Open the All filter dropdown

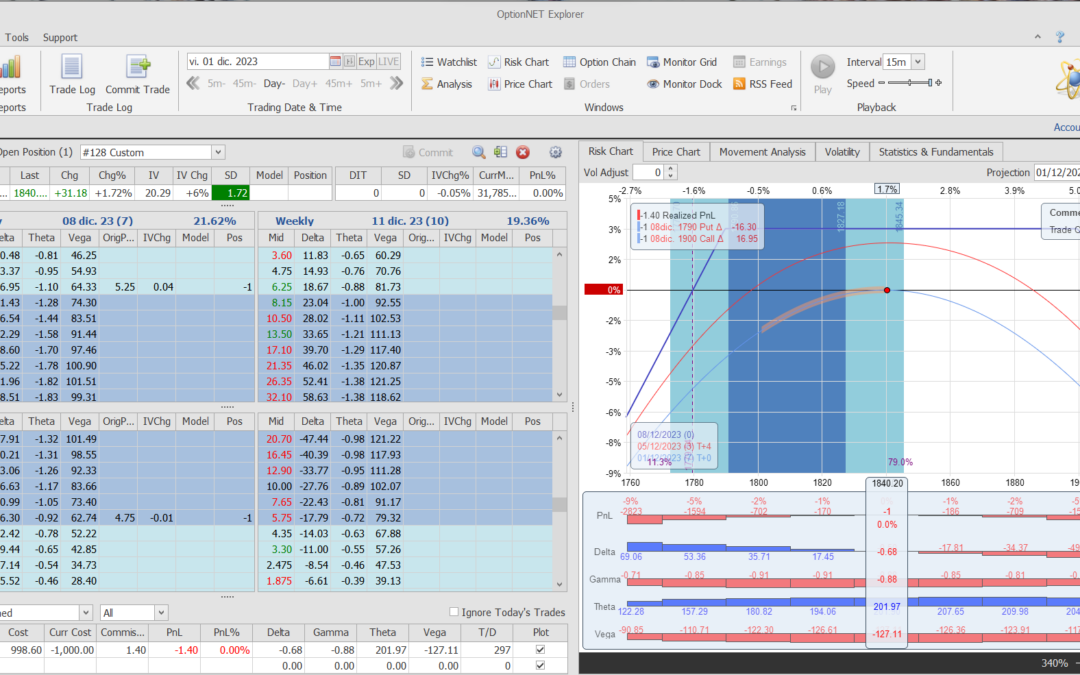tap(161, 612)
